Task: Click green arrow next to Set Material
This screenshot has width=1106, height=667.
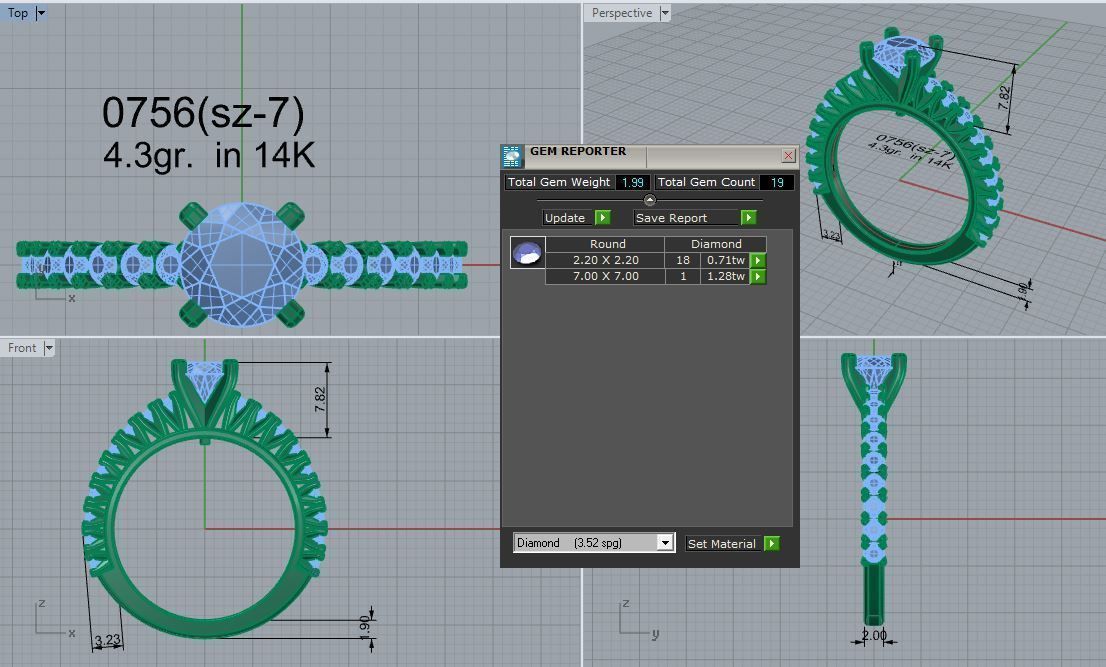Action: [x=772, y=544]
